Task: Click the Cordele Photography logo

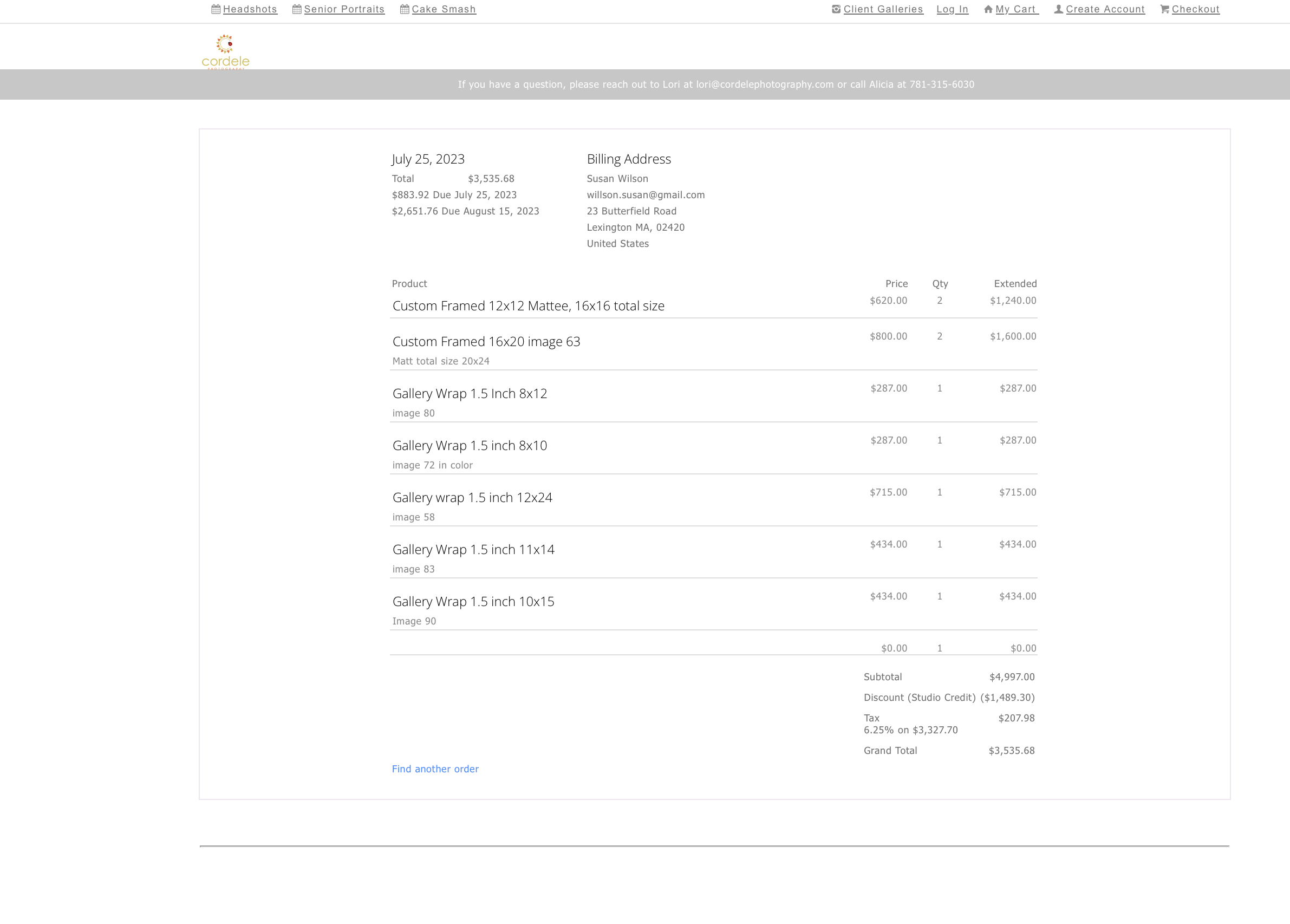Action: pyautogui.click(x=226, y=52)
